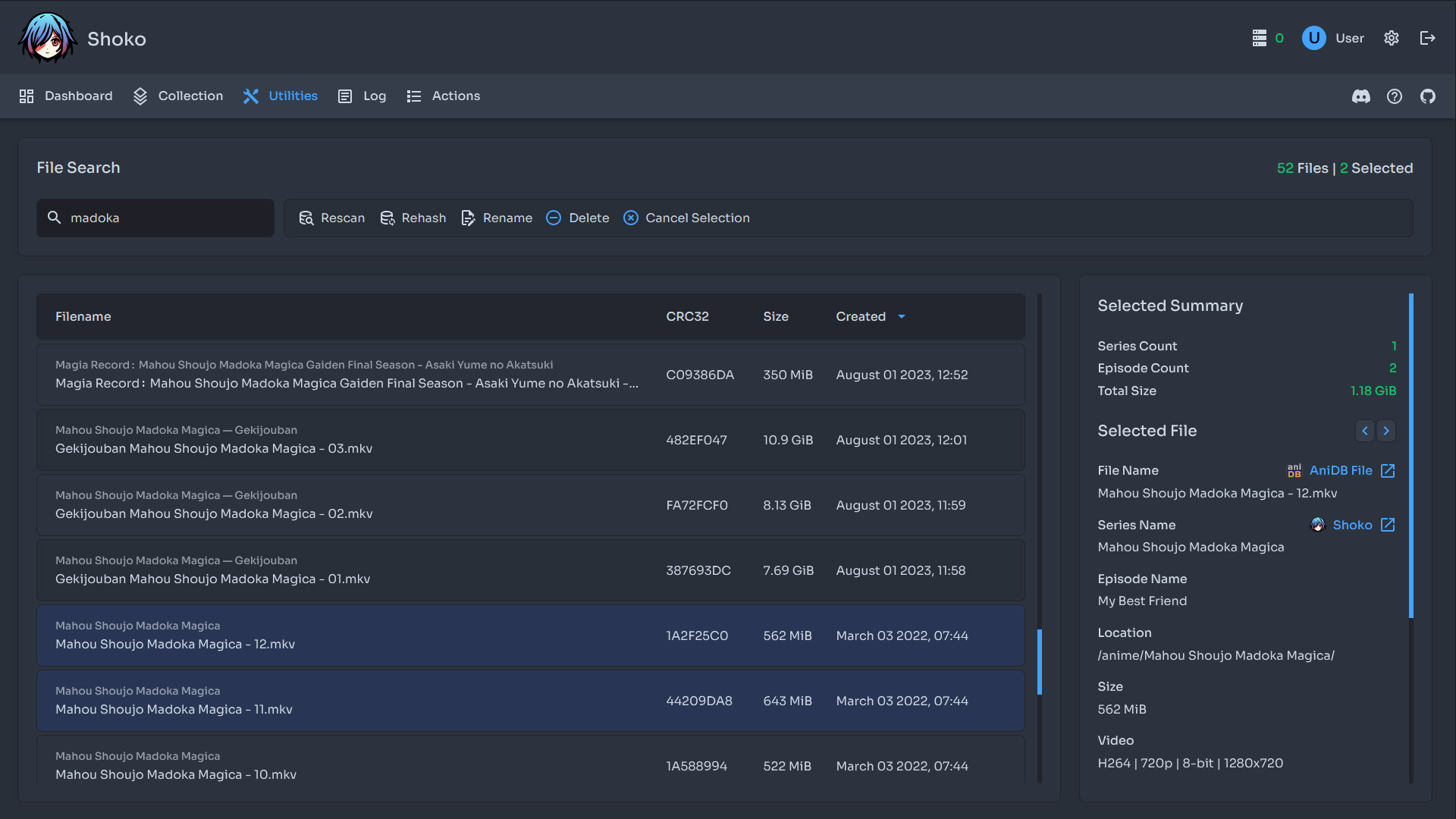
Task: Click Cancel Selection icon
Action: coord(630,218)
